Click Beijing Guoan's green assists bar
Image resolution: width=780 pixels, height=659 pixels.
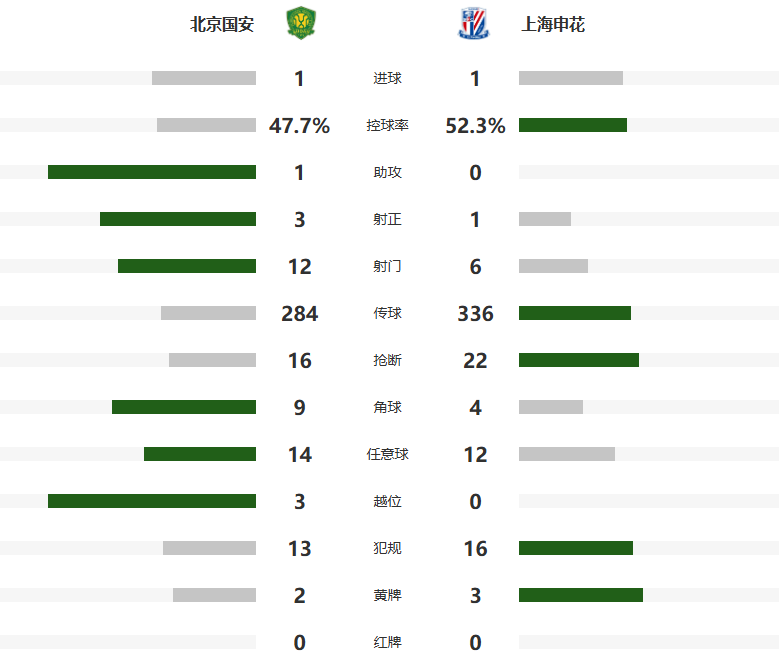point(152,172)
